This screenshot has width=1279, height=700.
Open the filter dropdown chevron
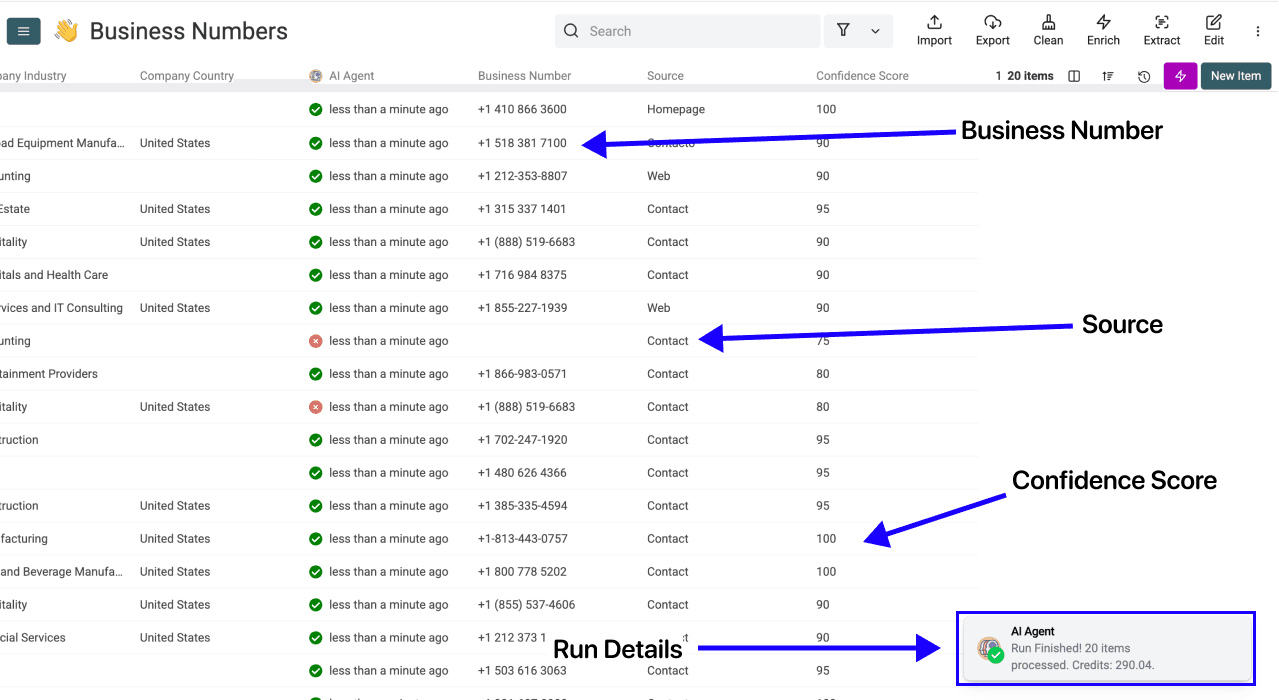[x=873, y=31]
